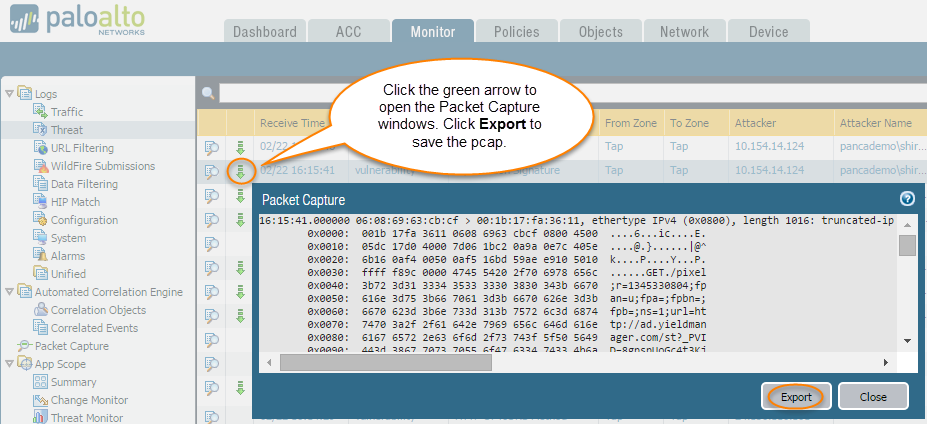The image size is (927, 424).
Task: Click Palo Alto Networks logo
Action: tap(77, 20)
